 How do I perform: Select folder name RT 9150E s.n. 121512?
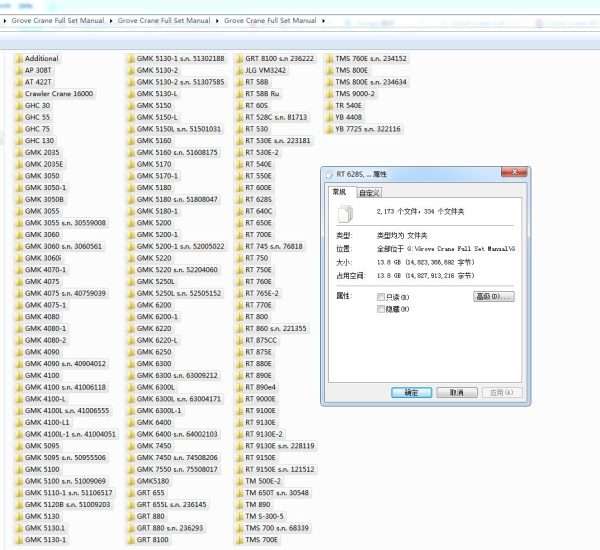tap(280, 469)
